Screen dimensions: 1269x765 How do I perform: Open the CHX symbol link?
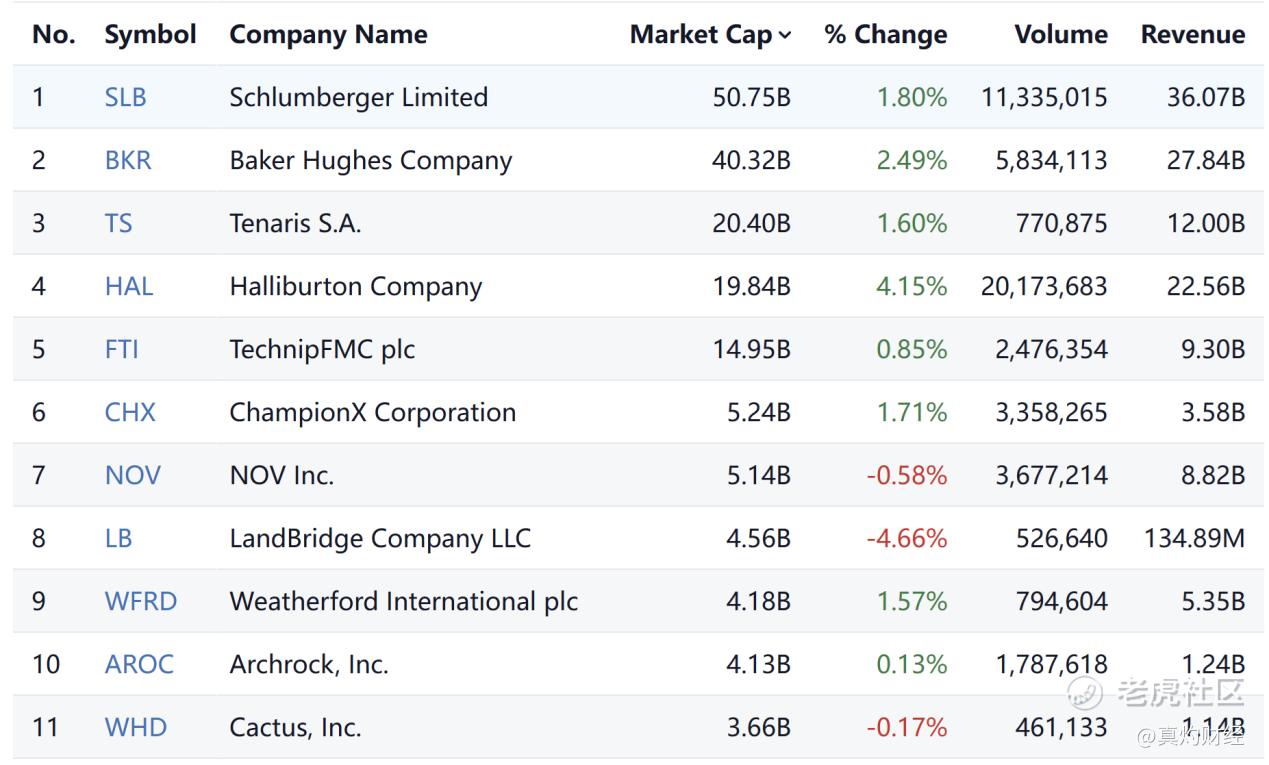pos(130,412)
